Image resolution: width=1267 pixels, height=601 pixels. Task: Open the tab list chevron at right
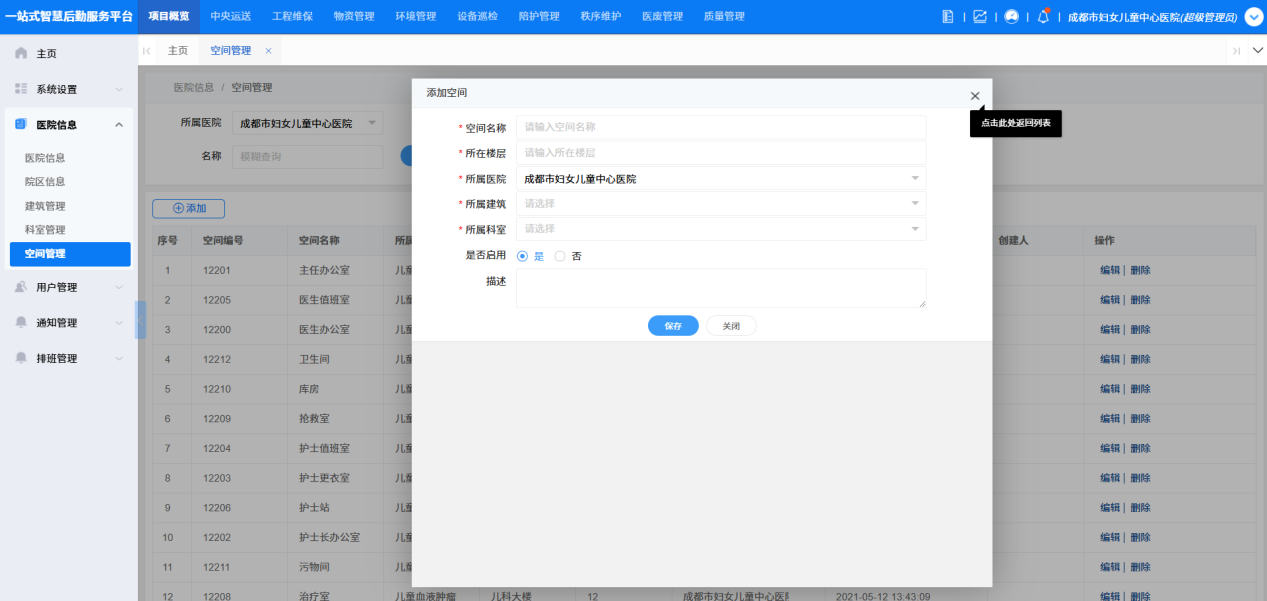tap(1257, 50)
